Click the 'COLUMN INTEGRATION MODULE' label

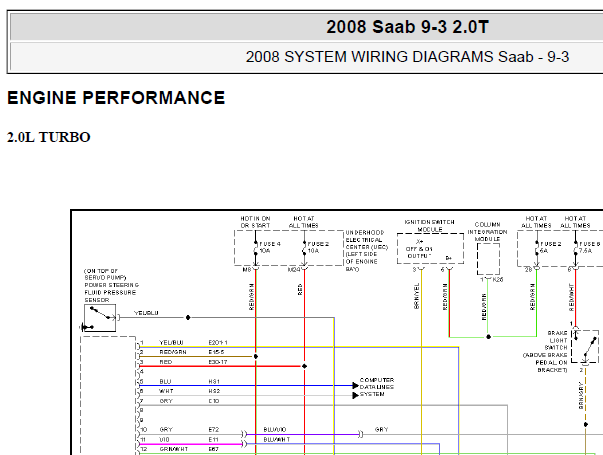click(x=487, y=232)
